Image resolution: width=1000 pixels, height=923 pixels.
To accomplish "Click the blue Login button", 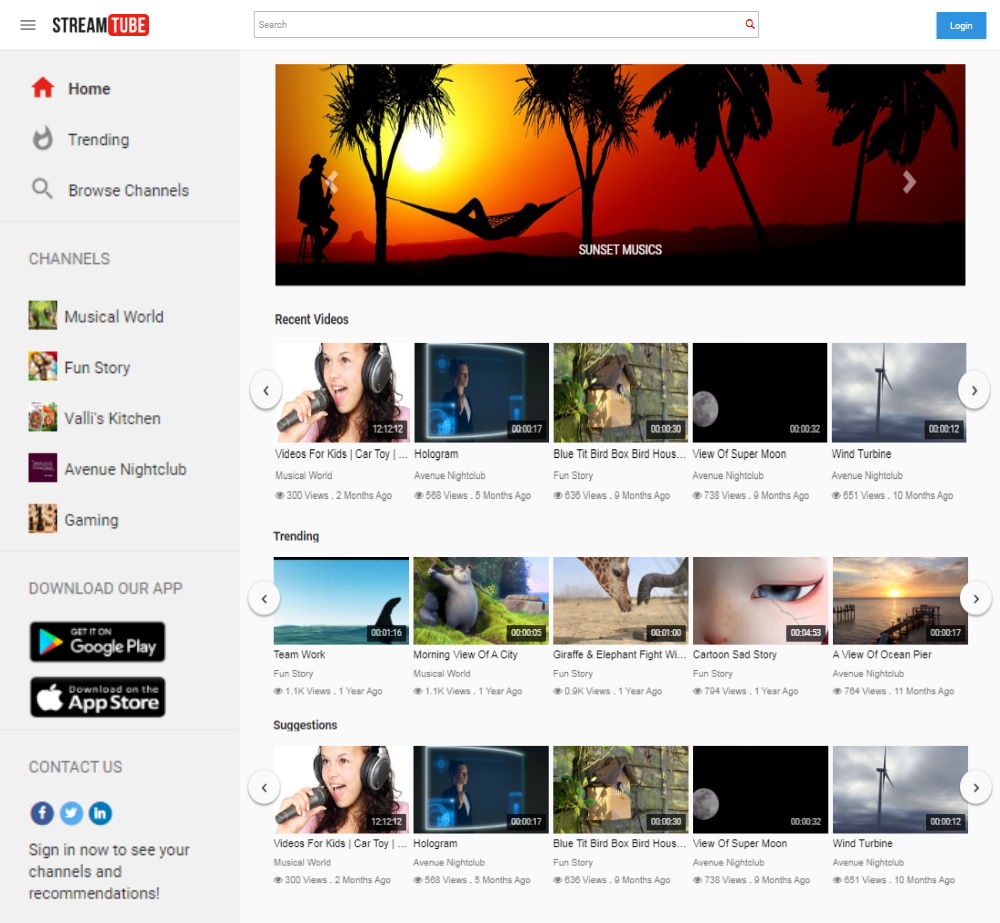I will tap(960, 26).
